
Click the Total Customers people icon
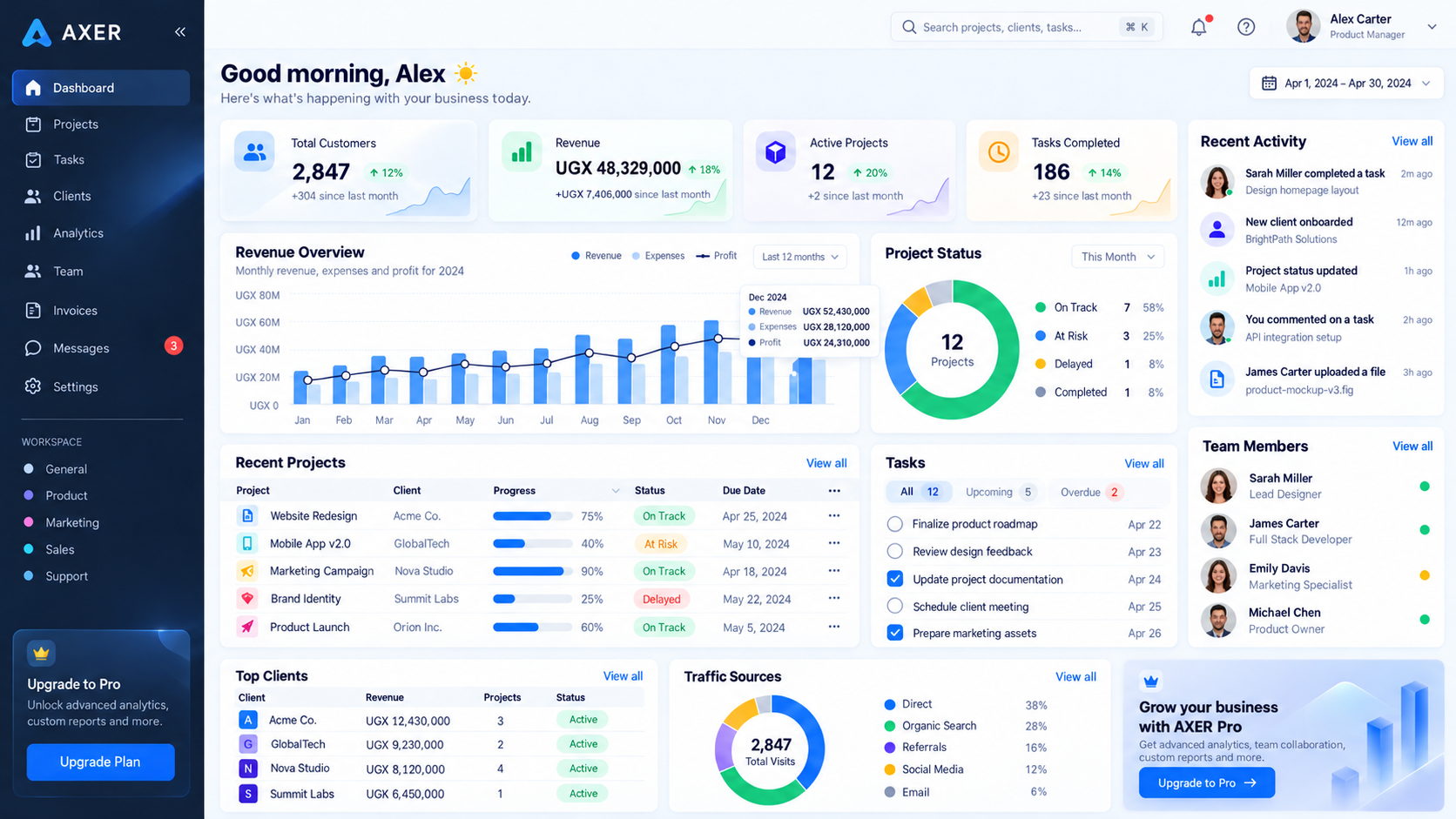pos(254,152)
